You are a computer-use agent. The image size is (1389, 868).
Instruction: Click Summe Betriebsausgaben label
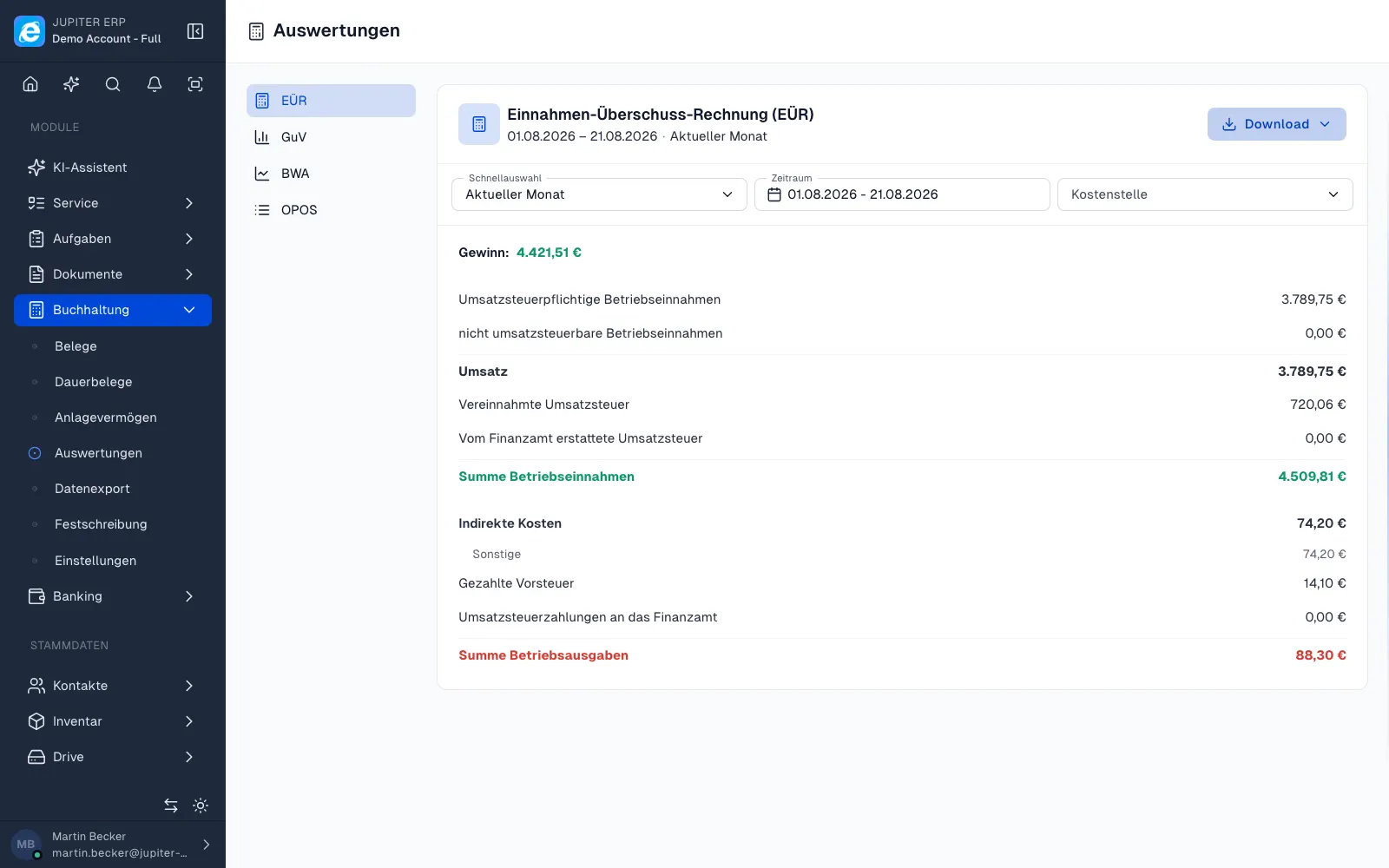coord(543,655)
